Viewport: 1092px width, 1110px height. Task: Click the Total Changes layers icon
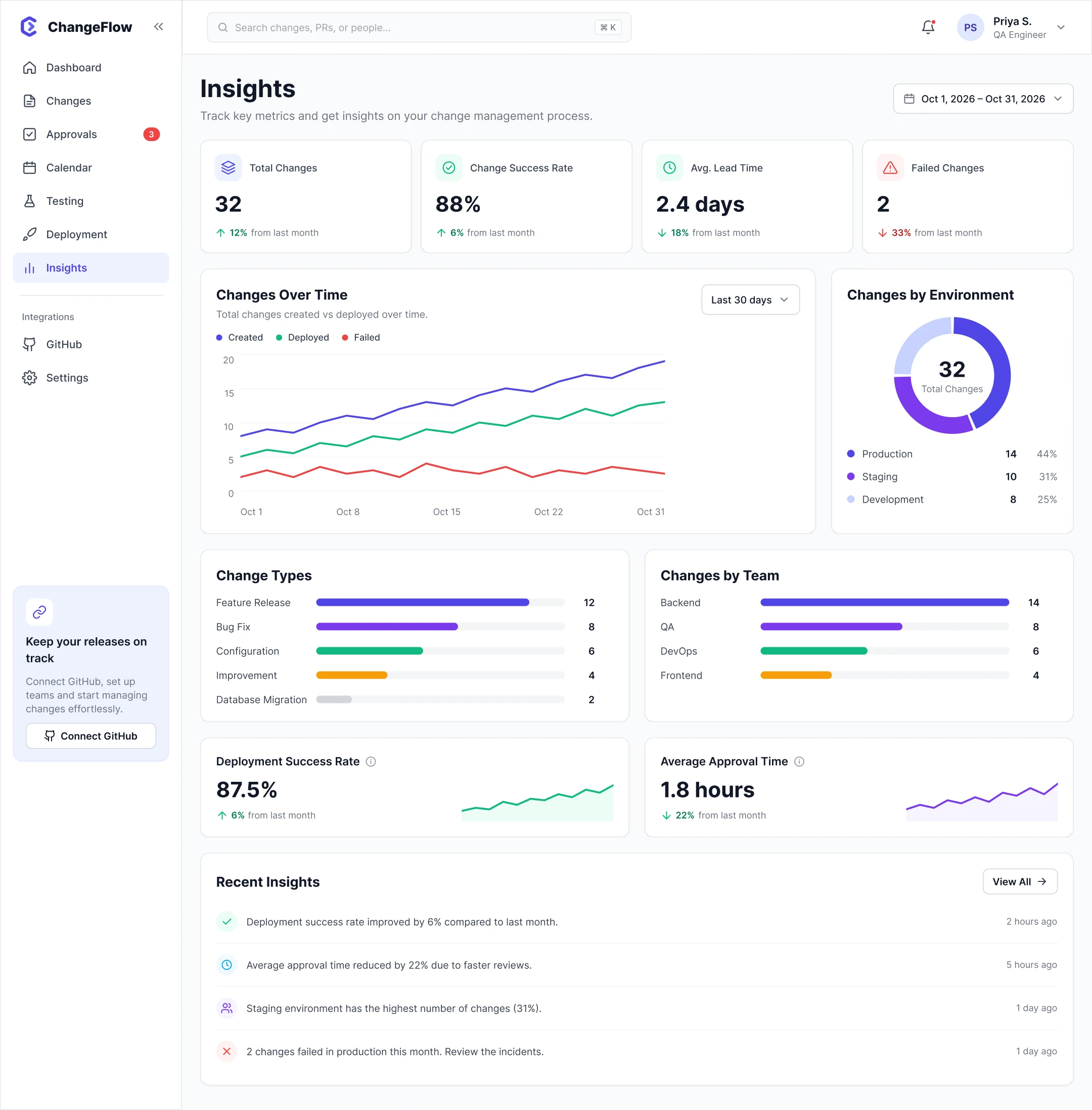pos(229,167)
